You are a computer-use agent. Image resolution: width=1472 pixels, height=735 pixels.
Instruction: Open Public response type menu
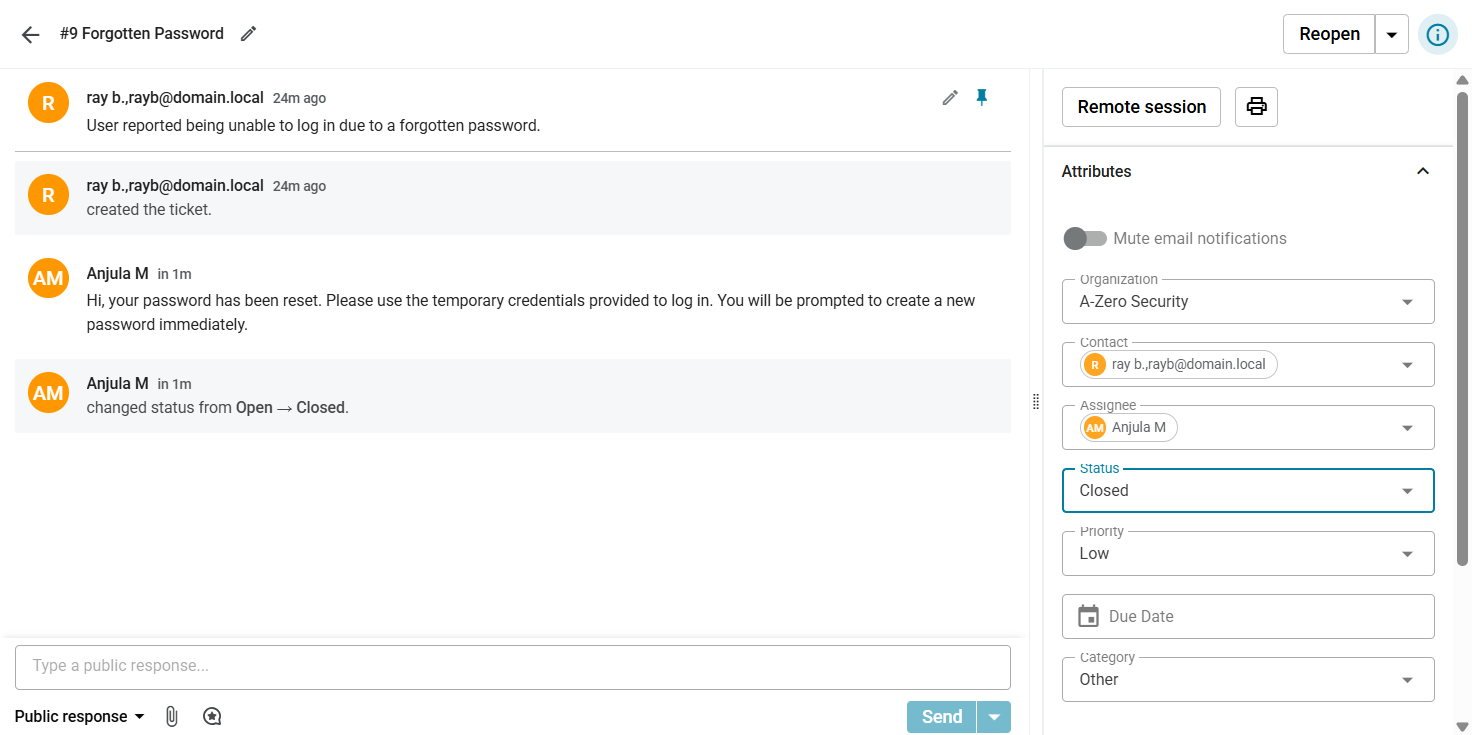80,716
